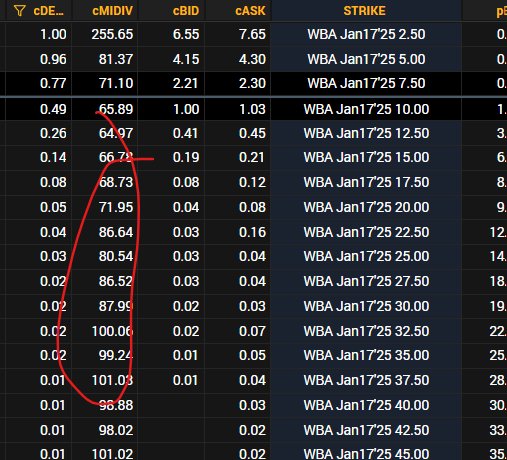Click call mid IV value 71.95

click(x=116, y=207)
